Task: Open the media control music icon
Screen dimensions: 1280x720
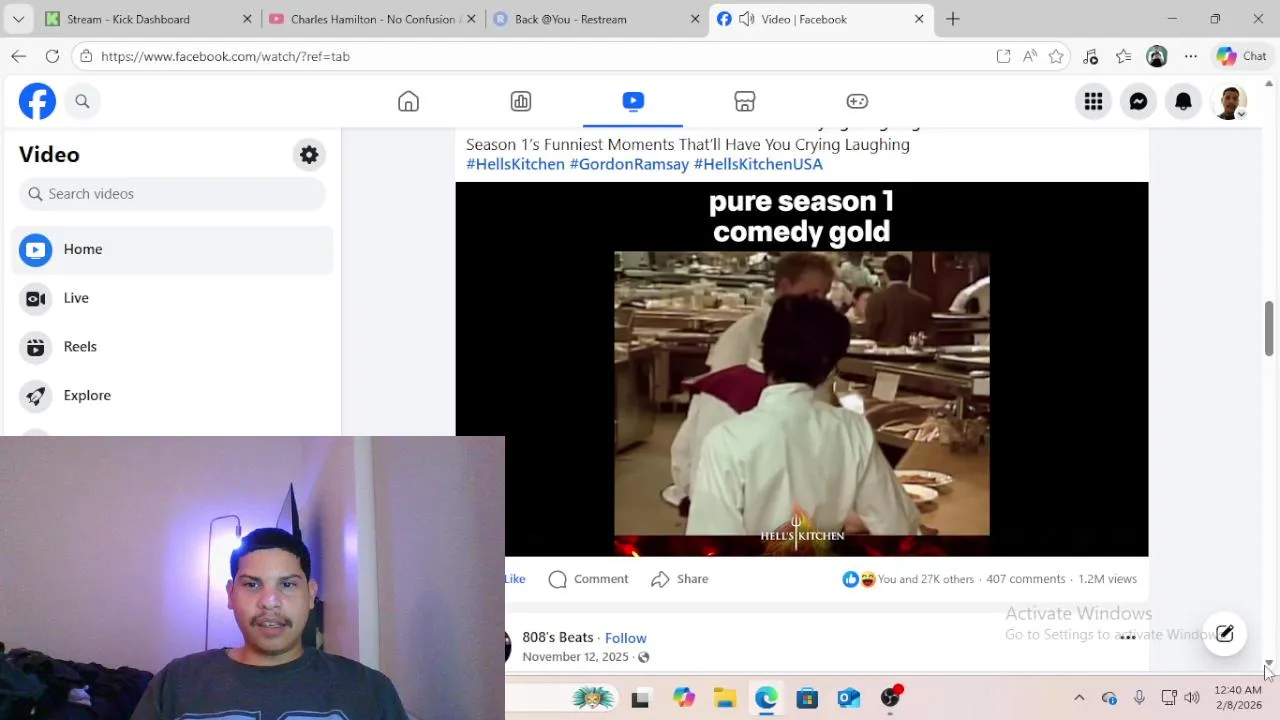Action: tap(1091, 56)
